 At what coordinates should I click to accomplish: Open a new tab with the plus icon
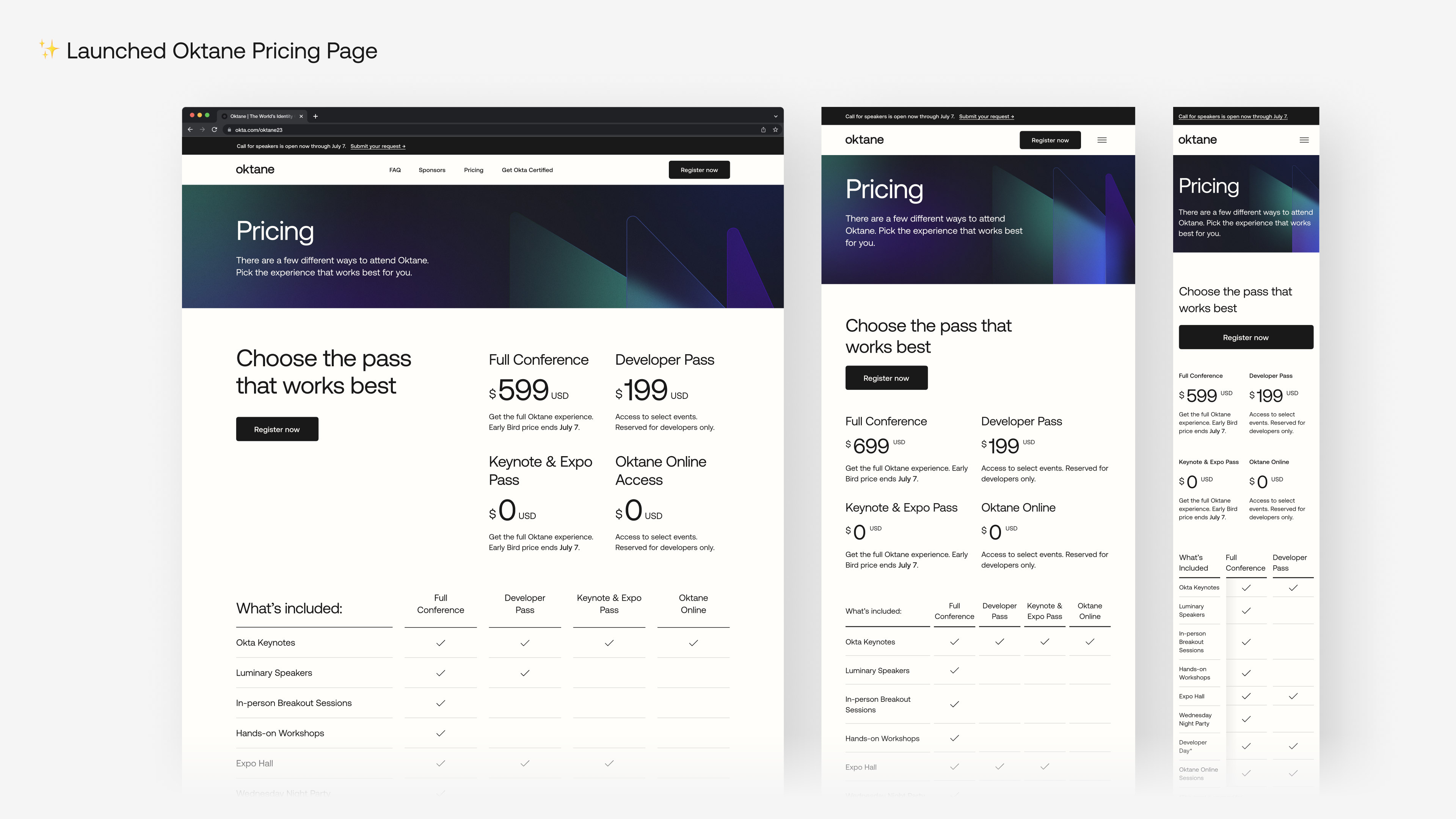(315, 116)
